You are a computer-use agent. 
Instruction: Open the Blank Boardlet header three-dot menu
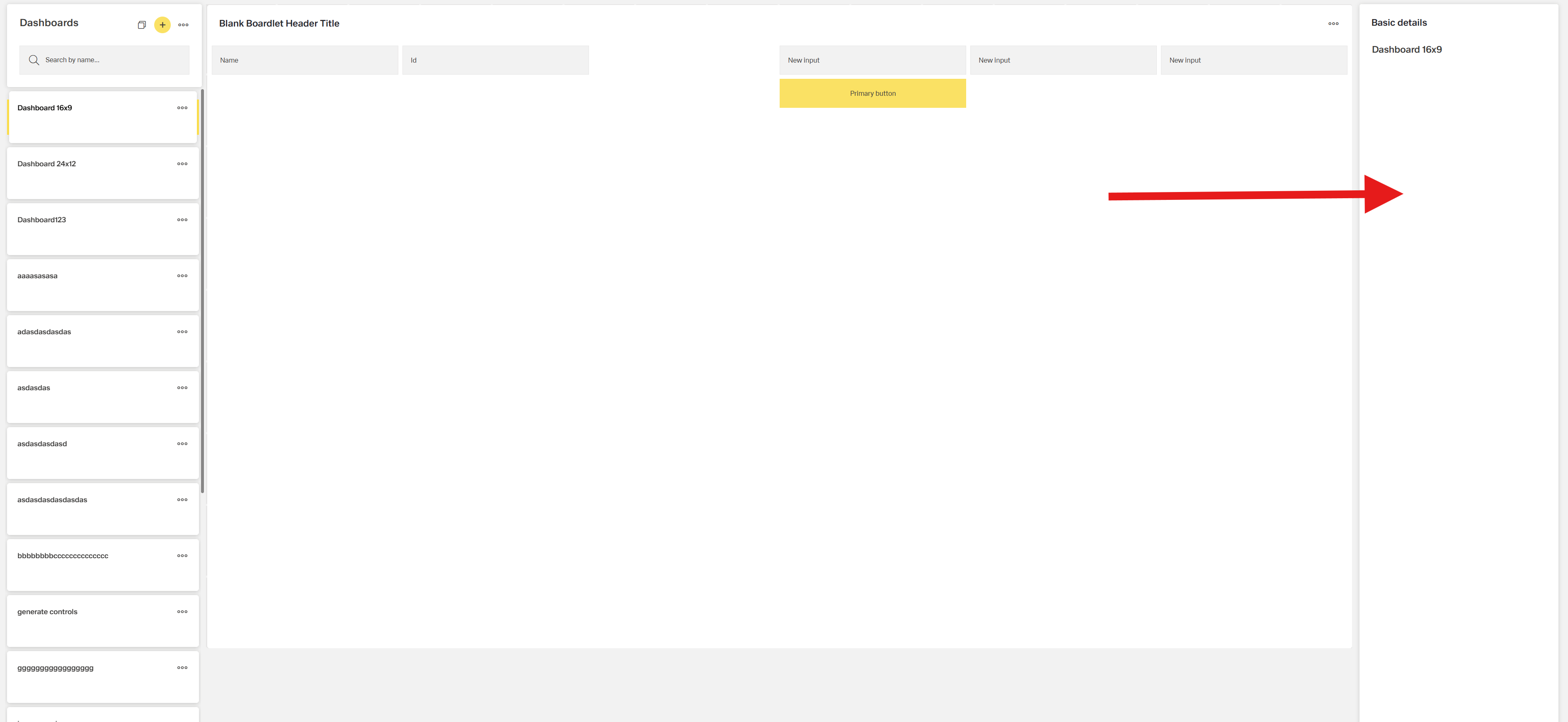click(1333, 24)
